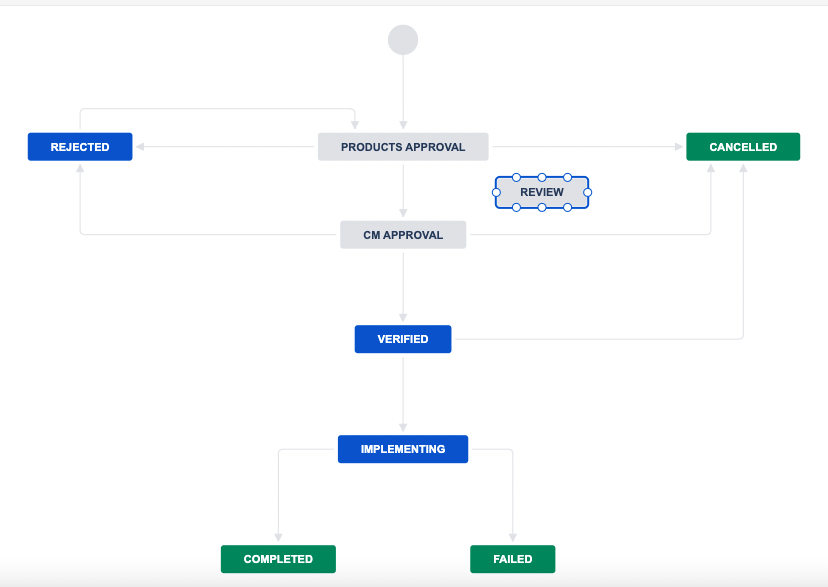The image size is (828, 587).
Task: Click the top-right connection handle on REVIEW
Action: click(x=568, y=177)
